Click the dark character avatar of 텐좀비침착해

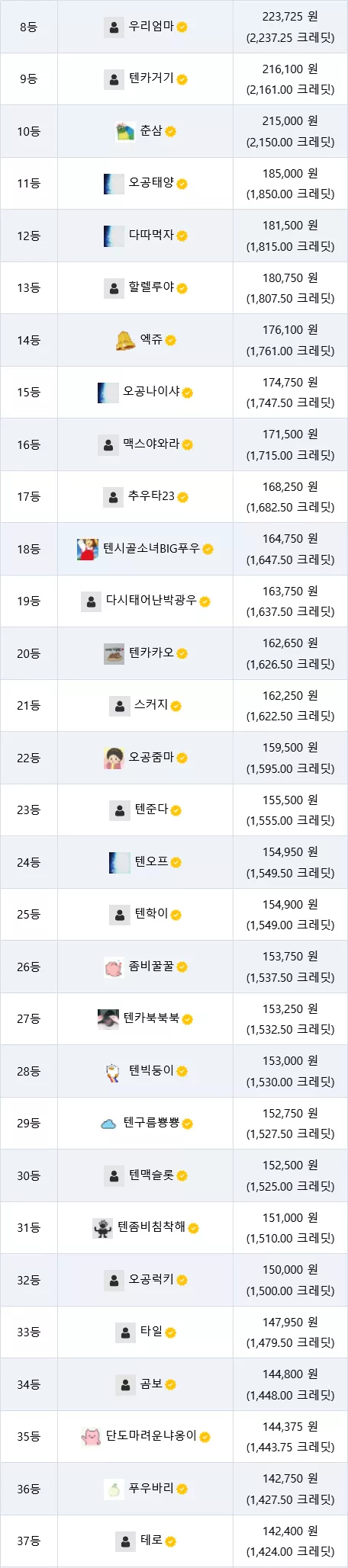[x=102, y=1228]
